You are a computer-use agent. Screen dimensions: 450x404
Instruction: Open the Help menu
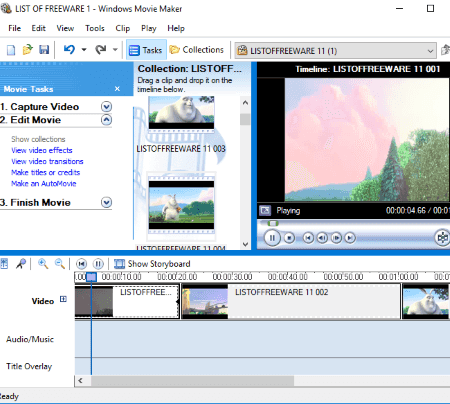[x=176, y=28]
